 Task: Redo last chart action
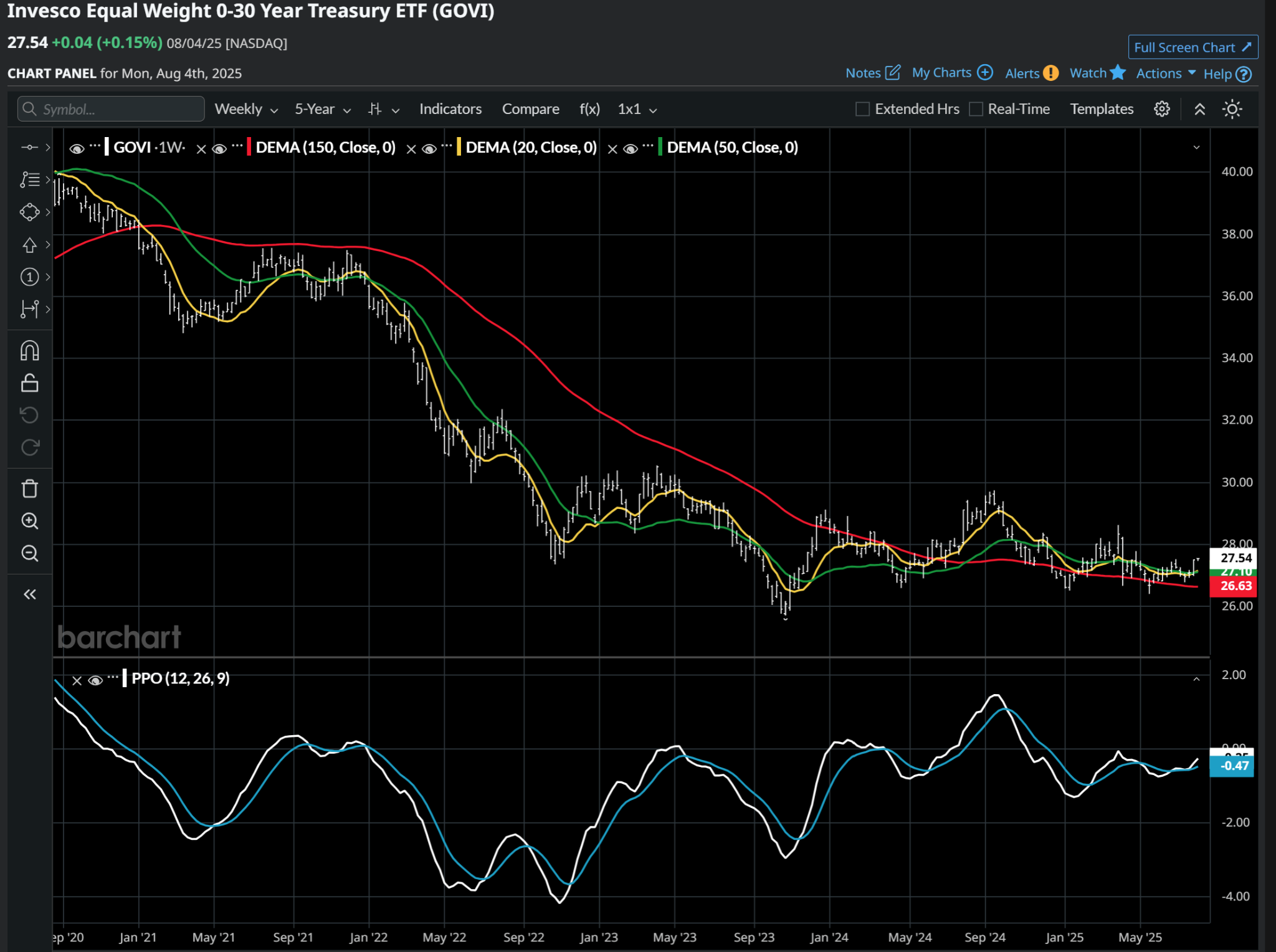[x=29, y=447]
